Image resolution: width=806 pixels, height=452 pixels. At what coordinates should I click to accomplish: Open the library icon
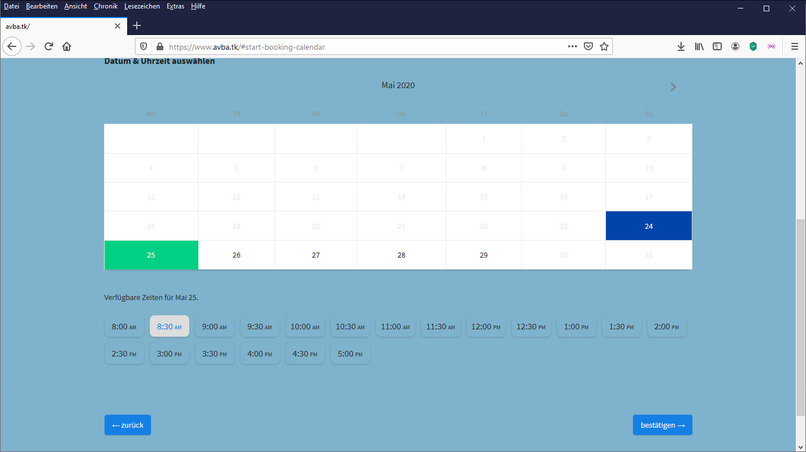pyautogui.click(x=699, y=46)
